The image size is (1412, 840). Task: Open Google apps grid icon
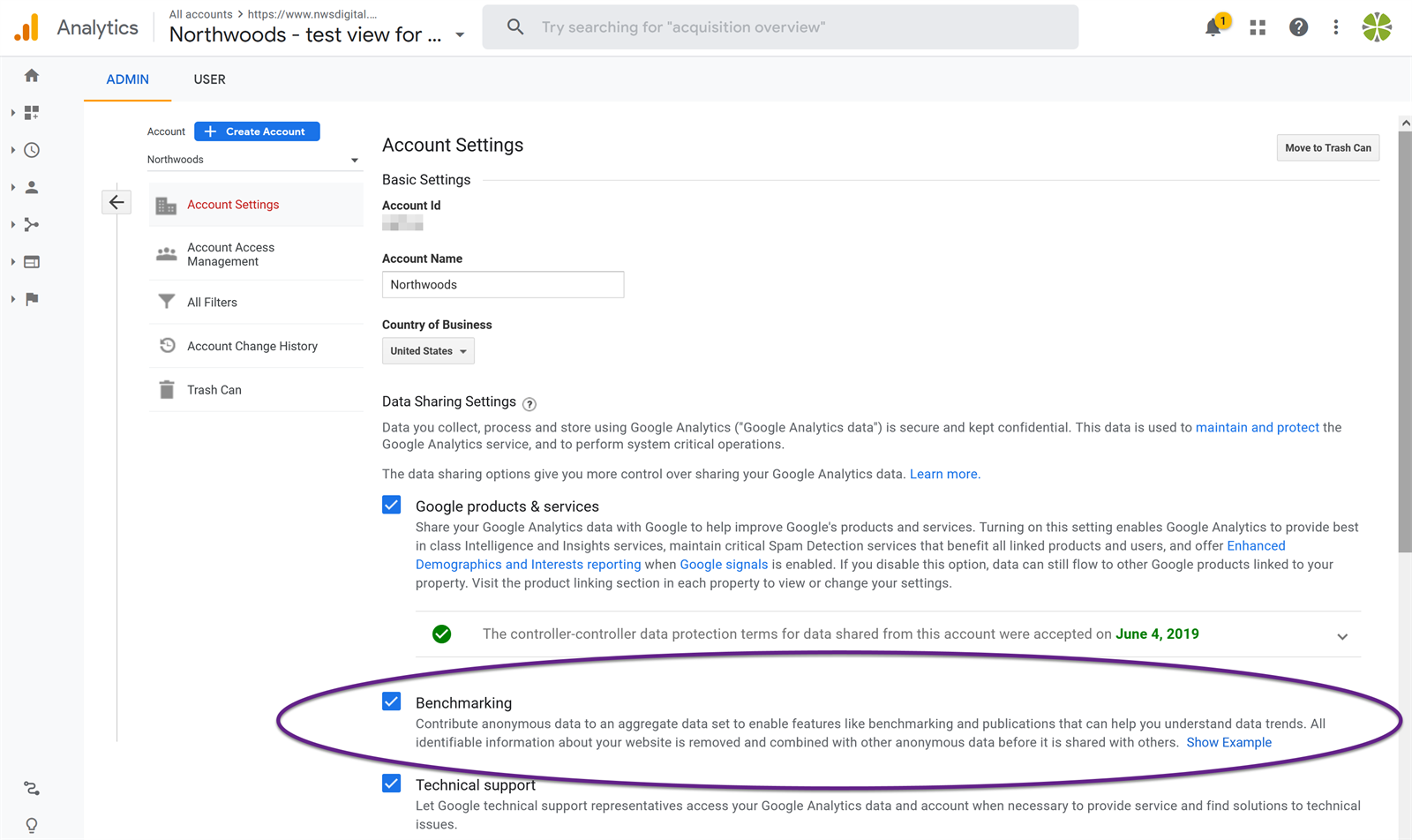click(1258, 27)
